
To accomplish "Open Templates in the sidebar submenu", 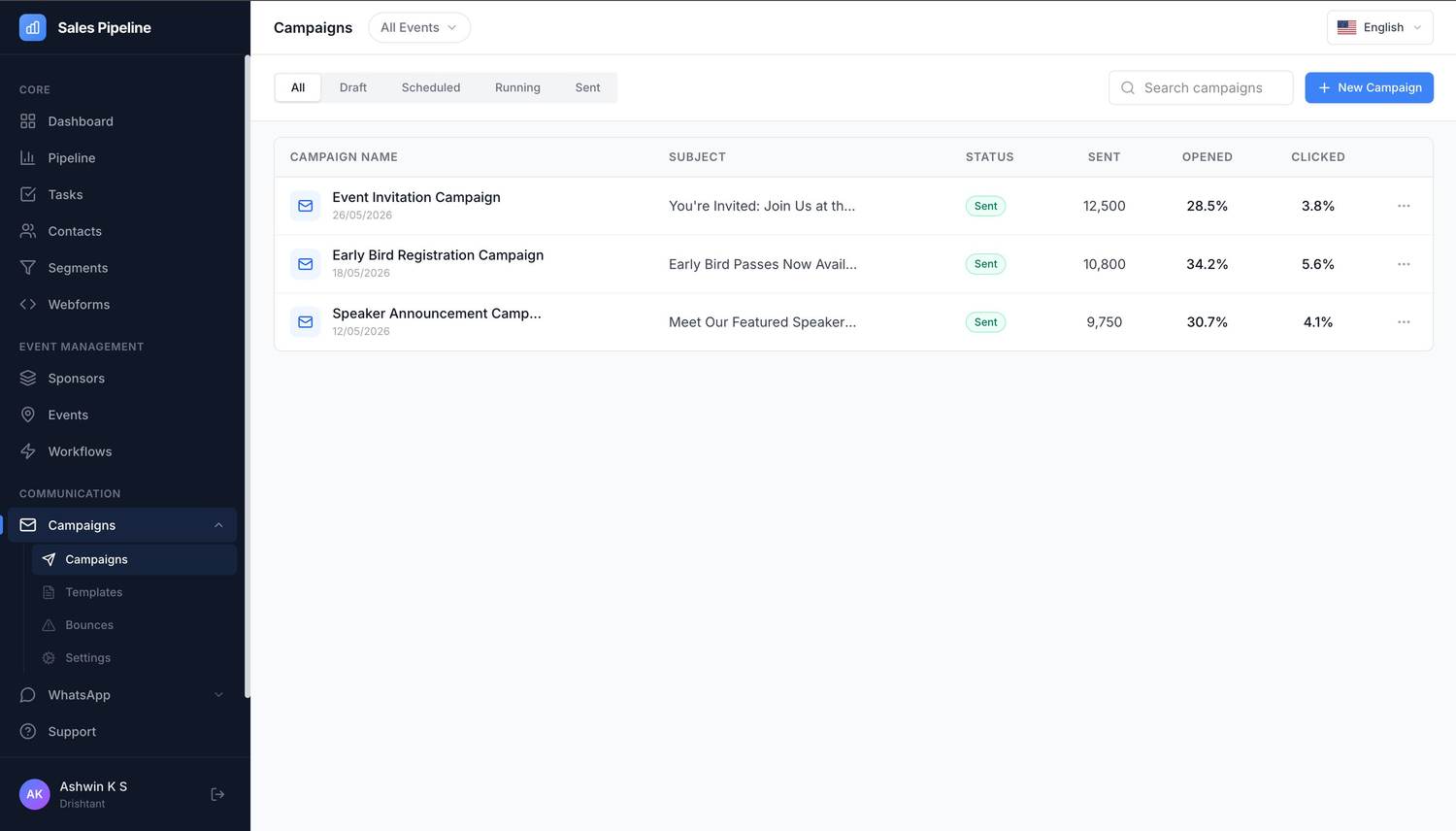I will click(134, 592).
